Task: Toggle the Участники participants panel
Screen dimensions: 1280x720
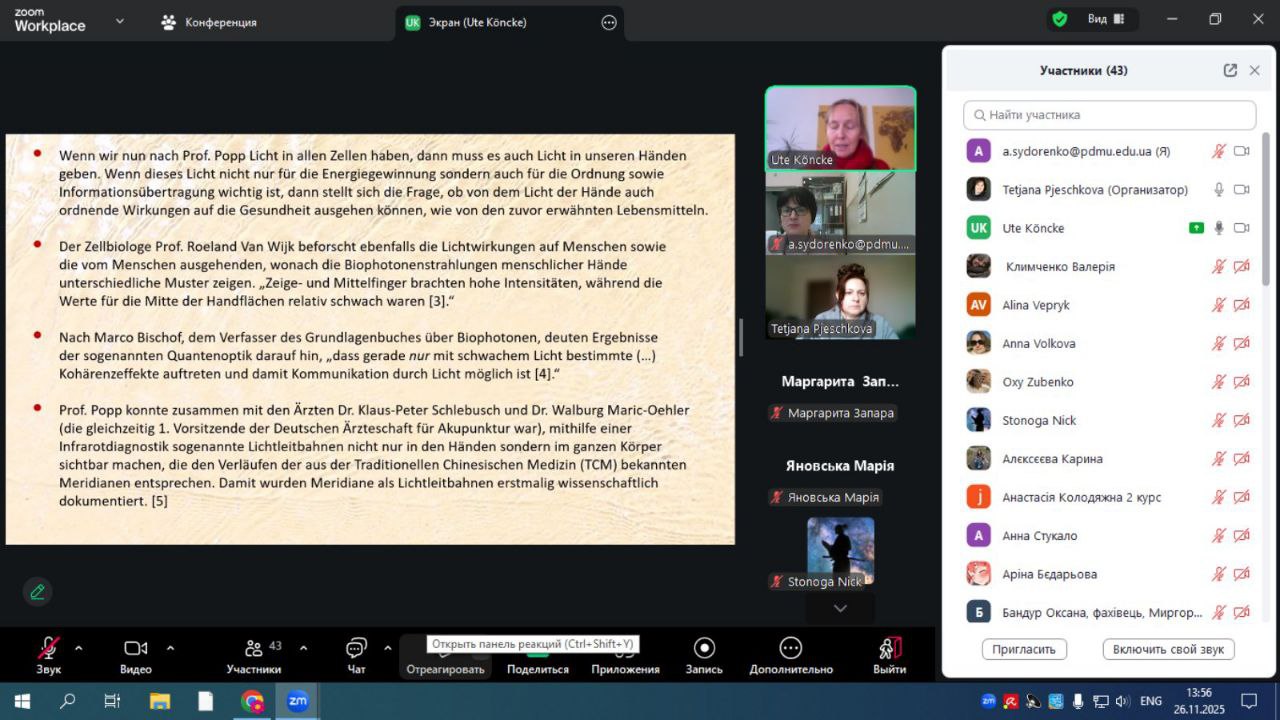Action: (x=254, y=648)
